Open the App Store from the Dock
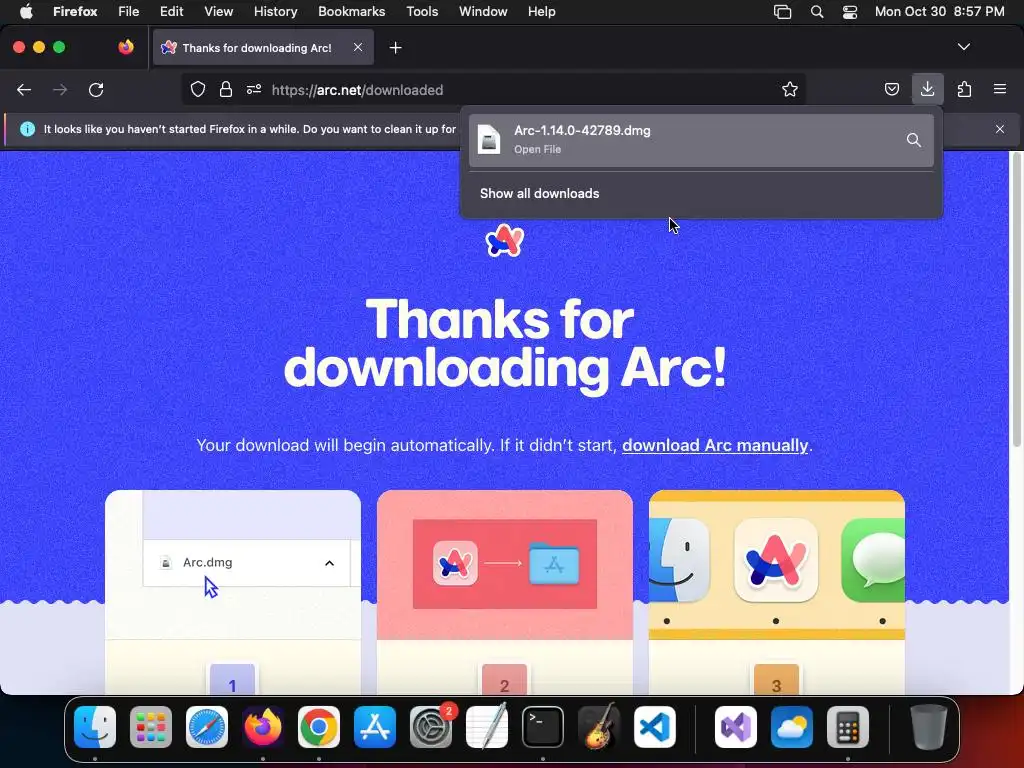 click(x=375, y=727)
